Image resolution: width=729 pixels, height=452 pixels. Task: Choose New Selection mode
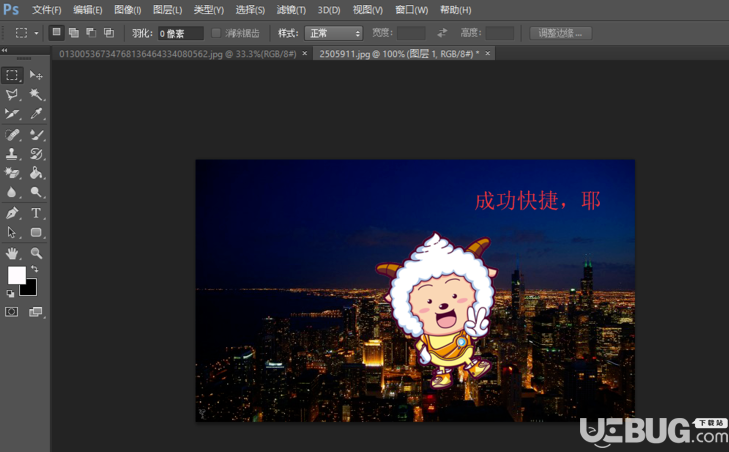(56, 33)
